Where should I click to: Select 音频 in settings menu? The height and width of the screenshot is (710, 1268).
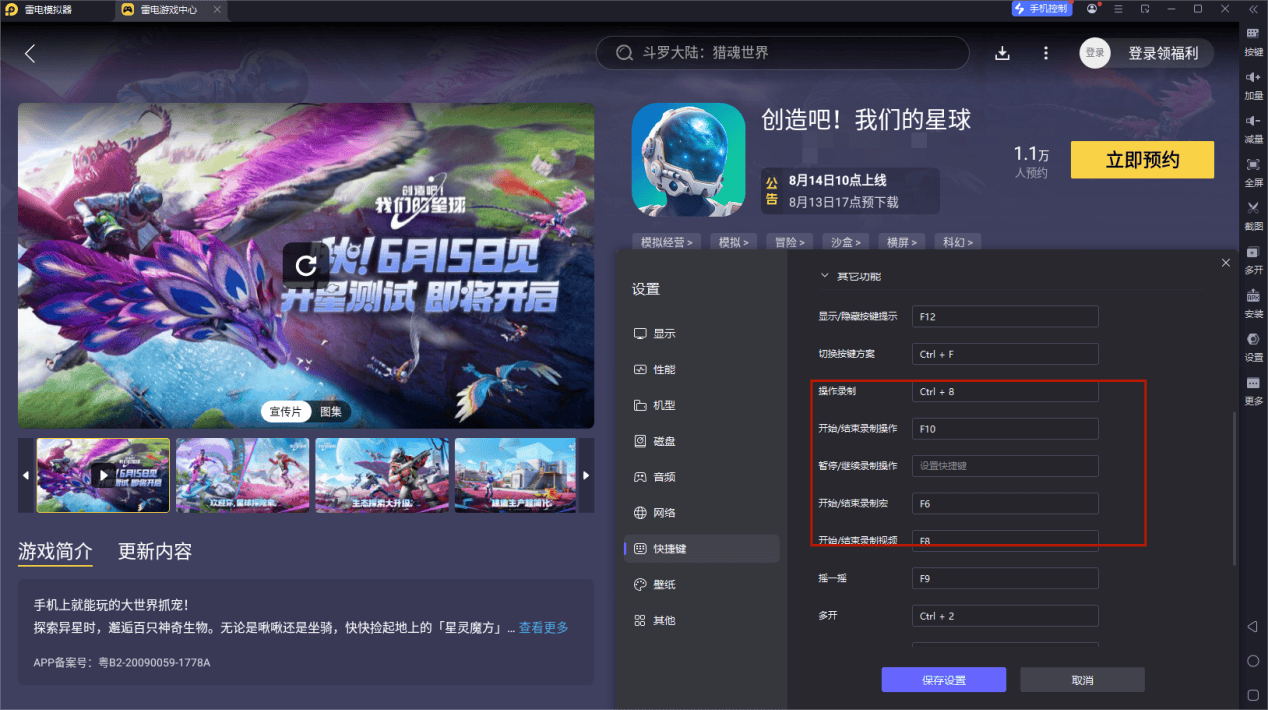coord(701,477)
